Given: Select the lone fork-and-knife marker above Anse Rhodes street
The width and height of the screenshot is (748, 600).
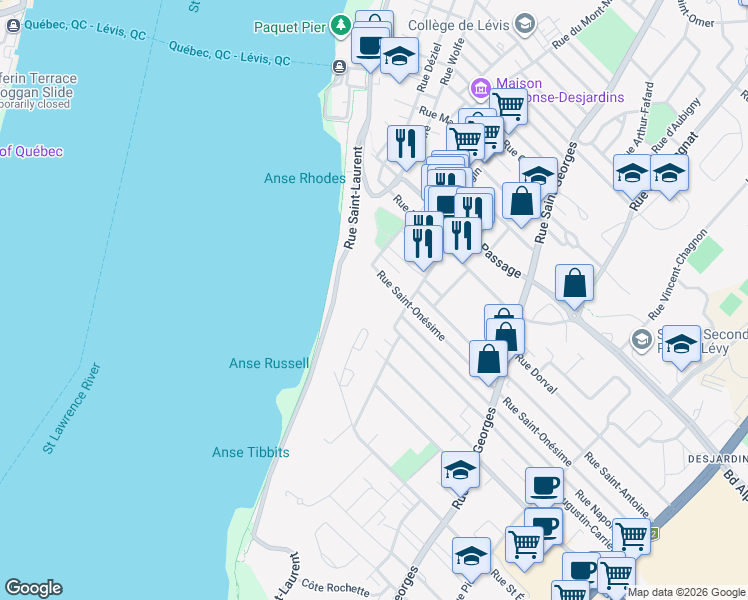Looking at the screenshot, I should tap(406, 147).
